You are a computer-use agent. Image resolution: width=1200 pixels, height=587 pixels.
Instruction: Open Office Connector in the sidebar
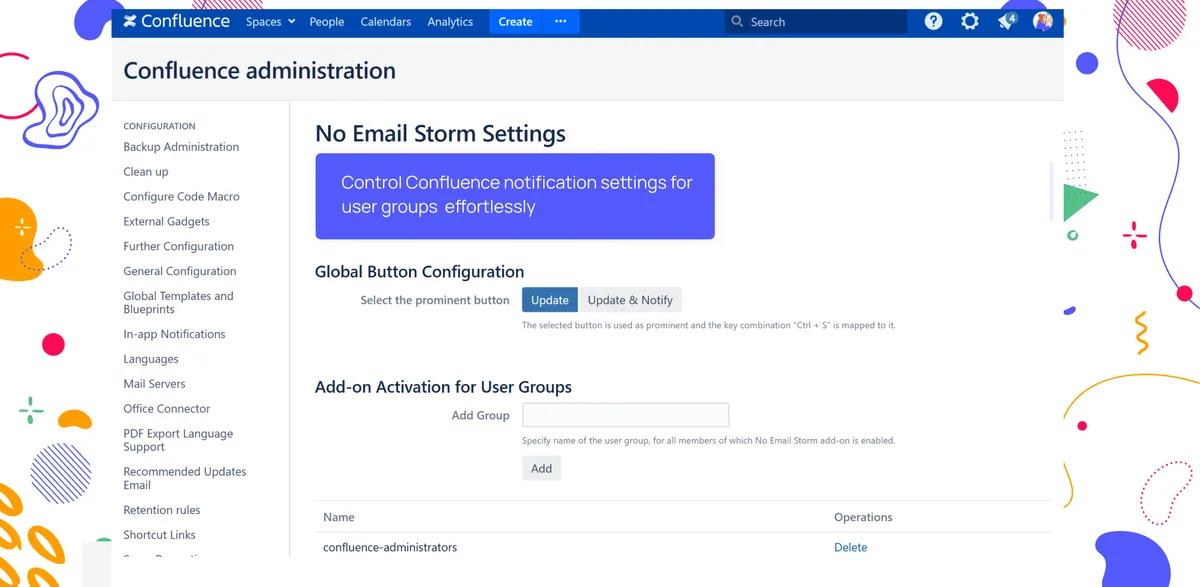tap(167, 409)
